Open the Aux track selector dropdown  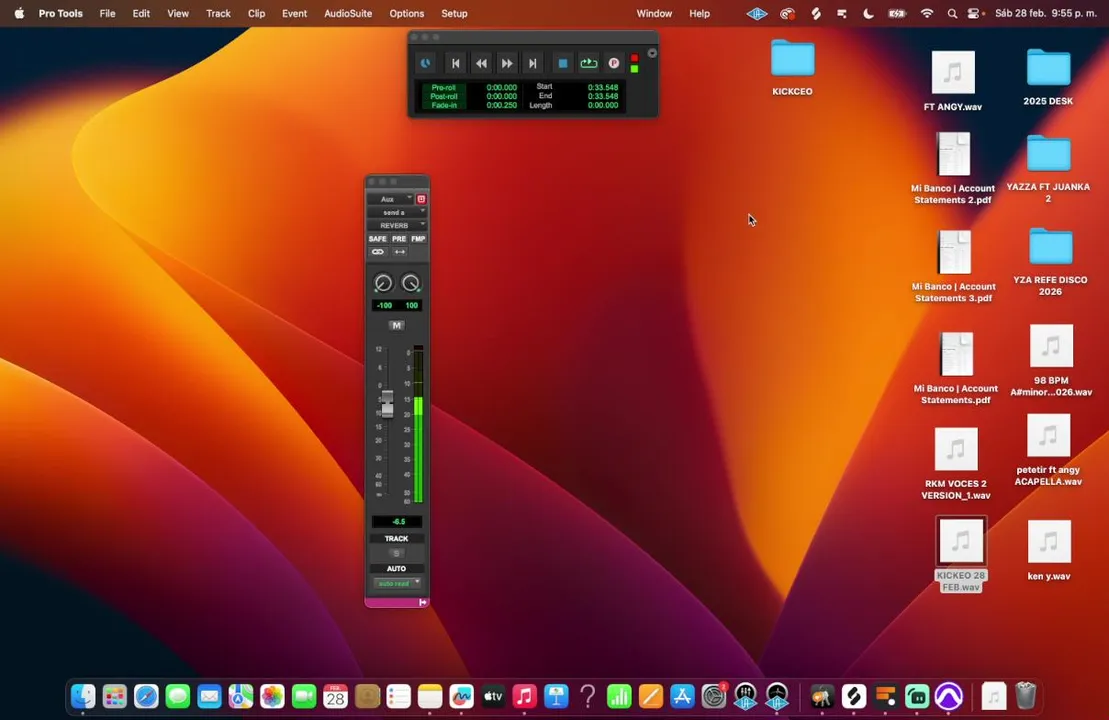pyautogui.click(x=391, y=199)
